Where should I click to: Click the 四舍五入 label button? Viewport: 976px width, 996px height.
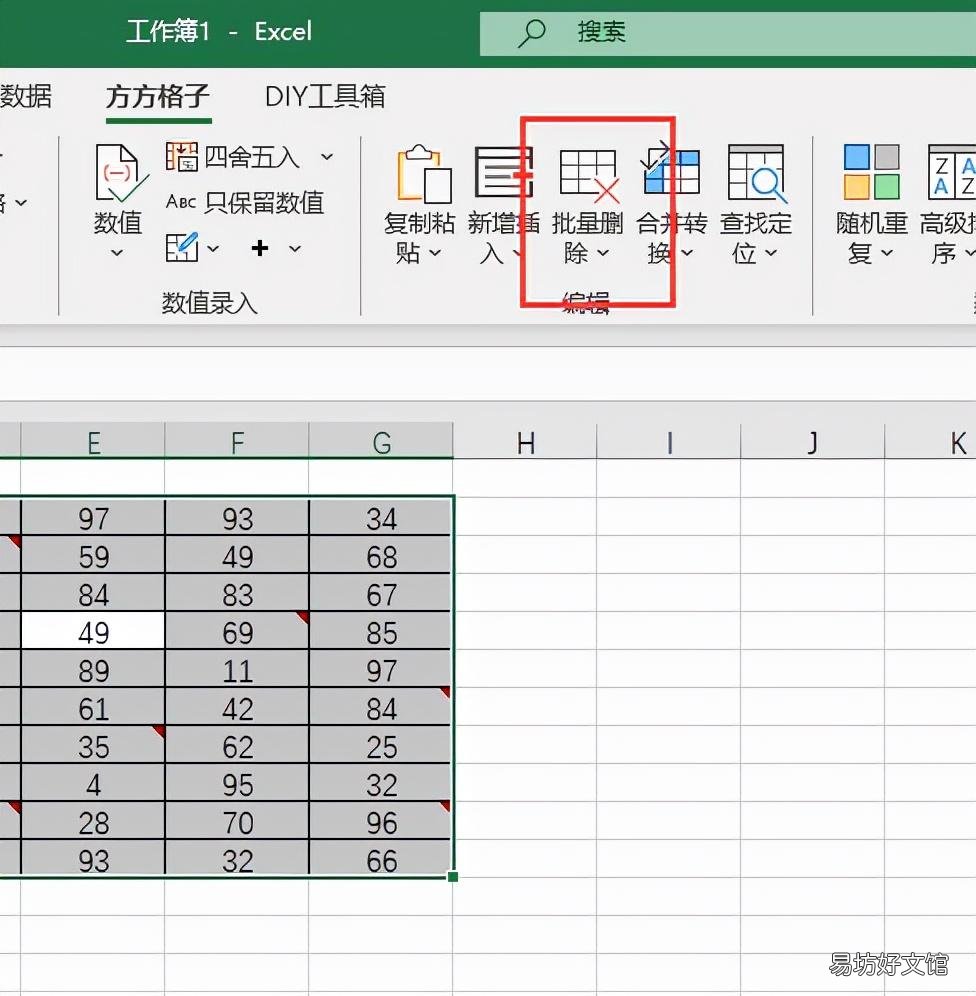click(x=251, y=157)
